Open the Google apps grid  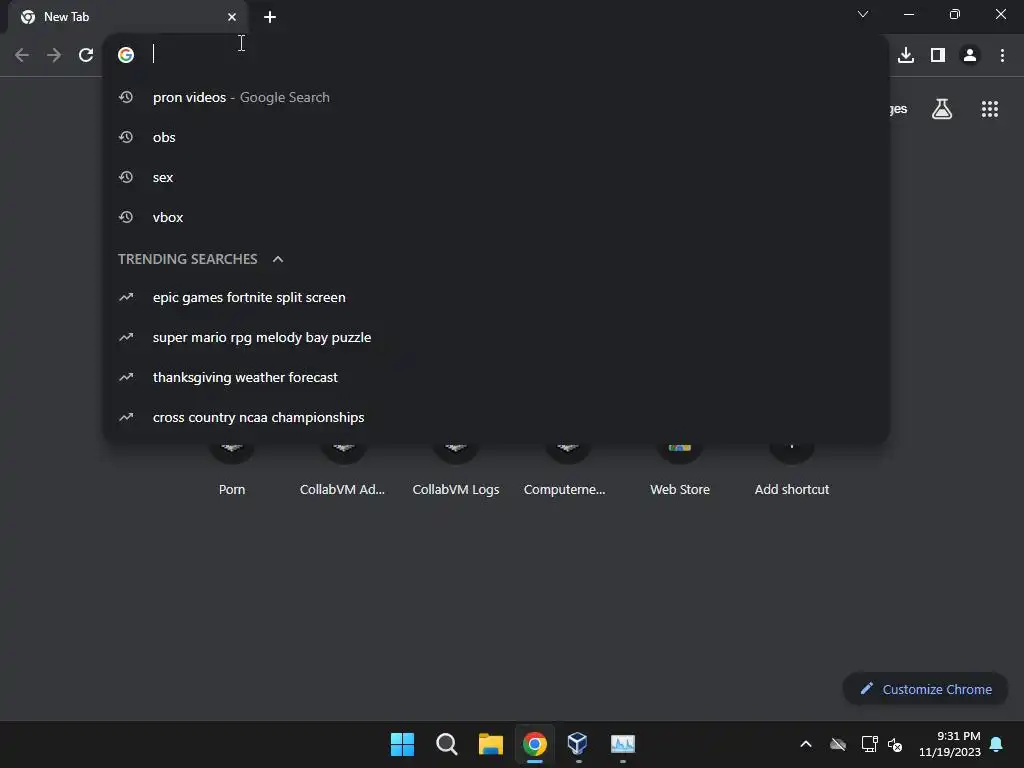click(990, 109)
